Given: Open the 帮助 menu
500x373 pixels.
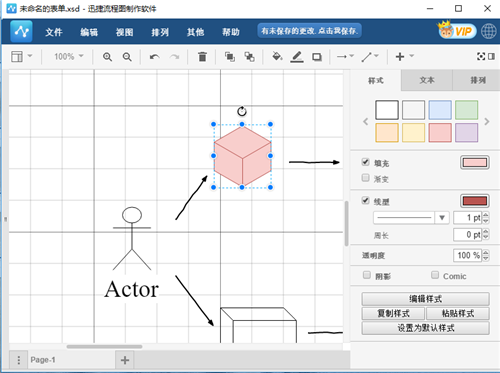Looking at the screenshot, I should pyautogui.click(x=231, y=32).
